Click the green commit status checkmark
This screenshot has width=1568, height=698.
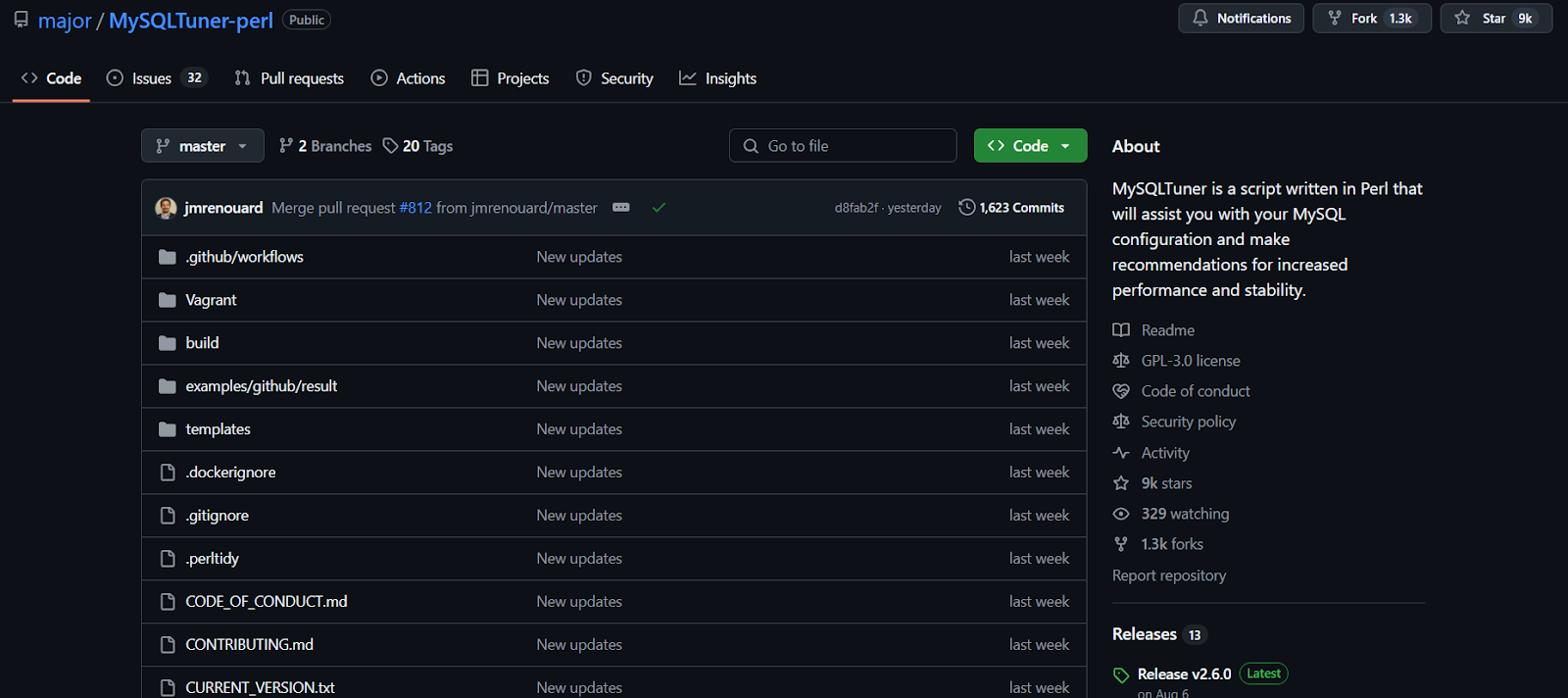coord(659,208)
